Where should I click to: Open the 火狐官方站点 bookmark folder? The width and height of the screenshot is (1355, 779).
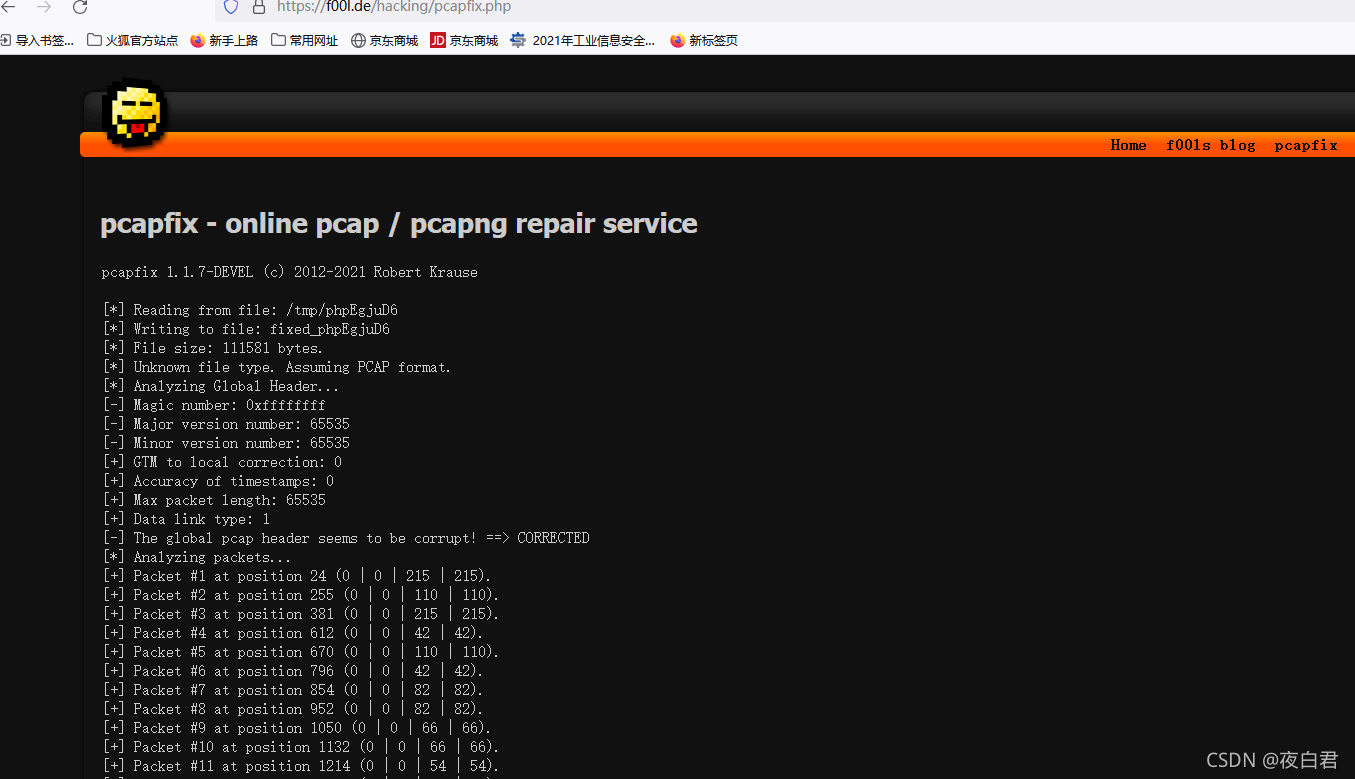(133, 41)
